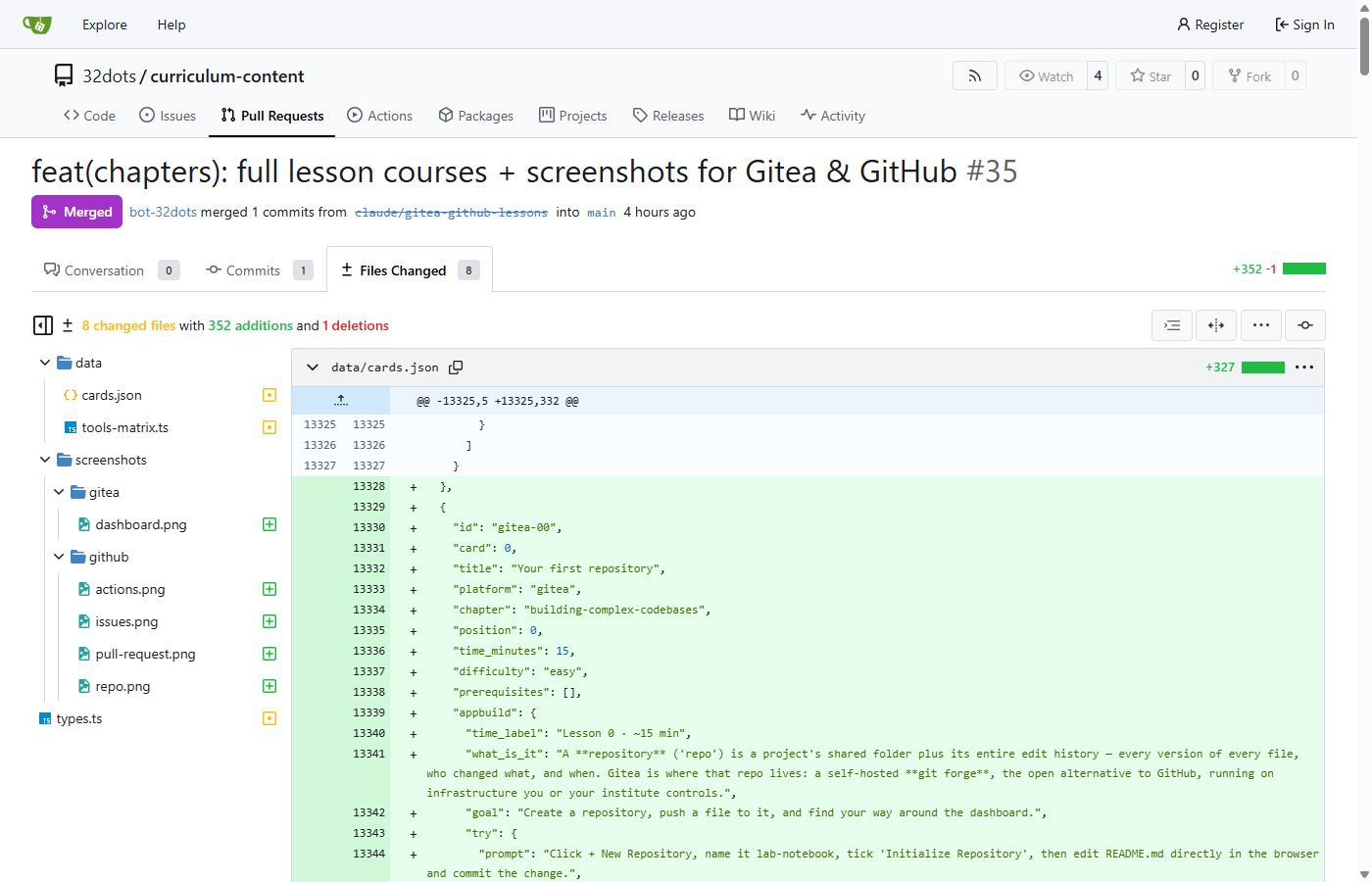Viewport: 1372px width, 882px height.
Task: Click the Gitea logo home icon
Action: click(37, 24)
